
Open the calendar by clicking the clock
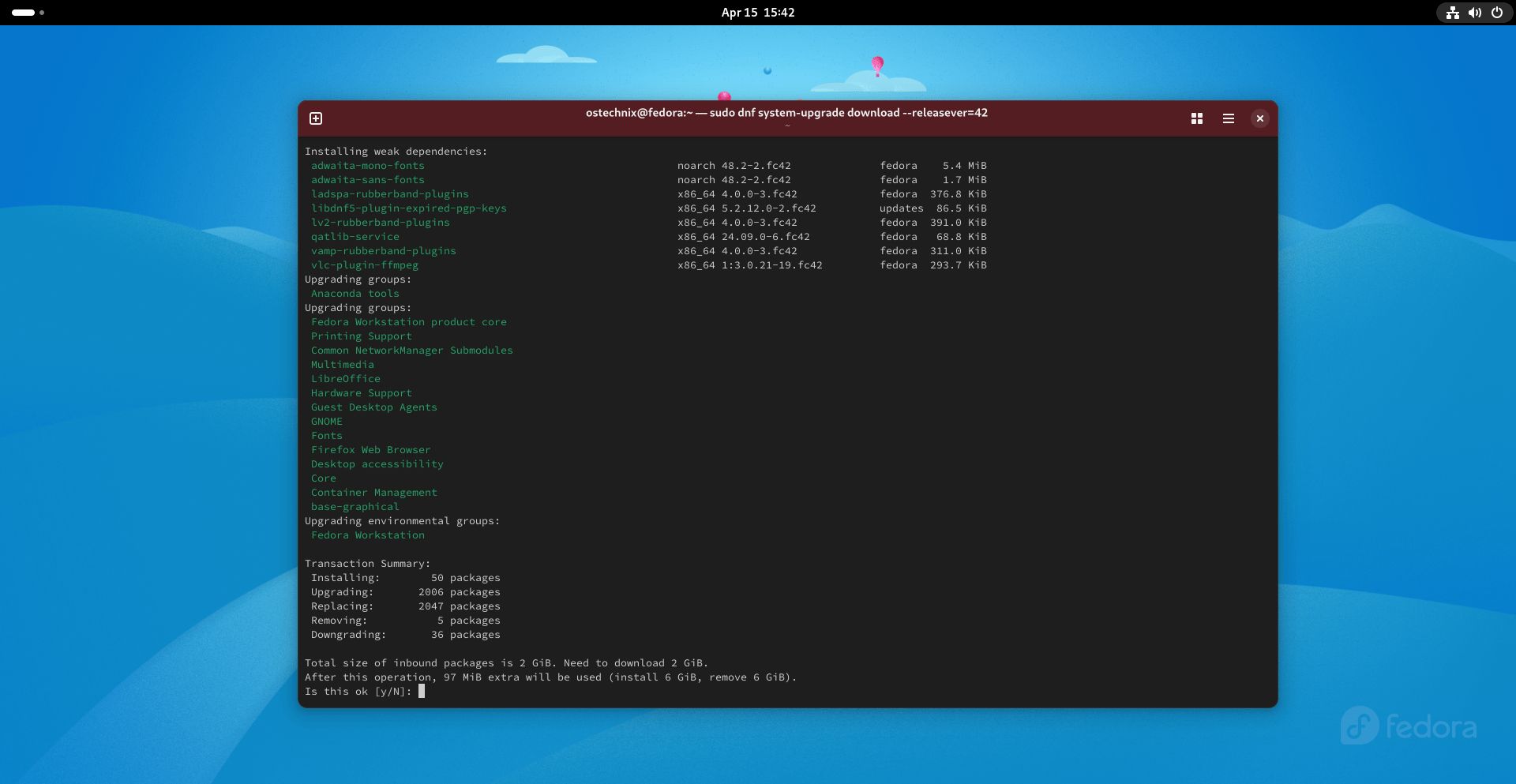point(757,13)
